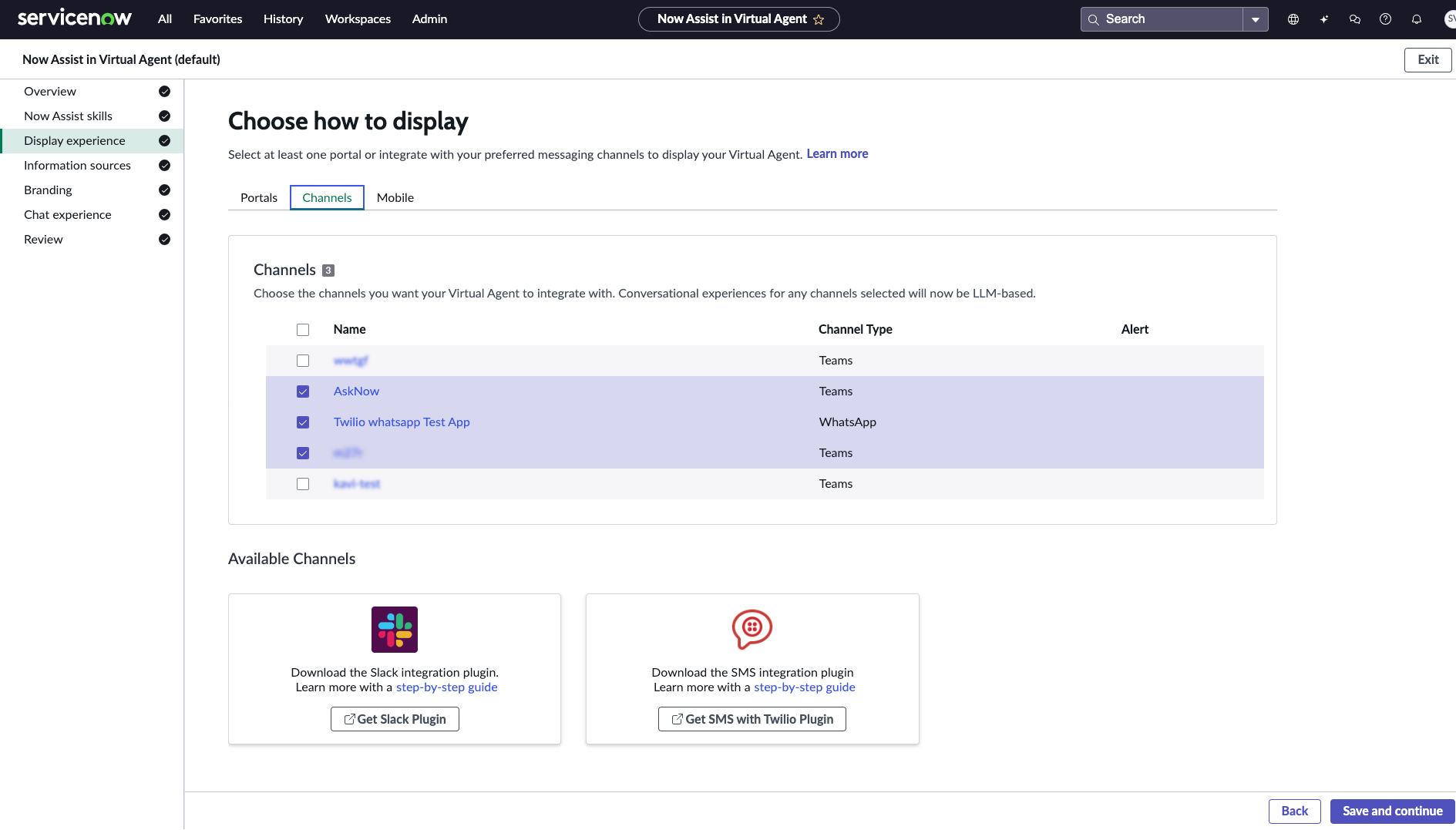Select the Channels tab
The height and width of the screenshot is (830, 1456).
pos(327,197)
